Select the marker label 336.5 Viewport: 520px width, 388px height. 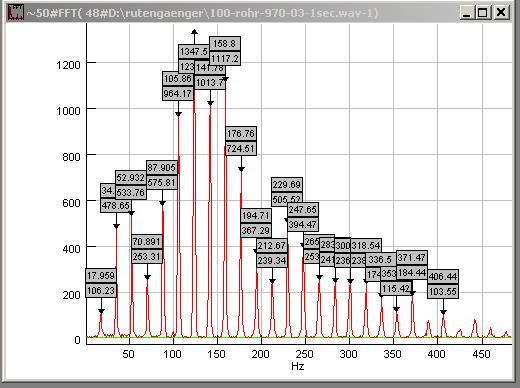tap(380, 259)
